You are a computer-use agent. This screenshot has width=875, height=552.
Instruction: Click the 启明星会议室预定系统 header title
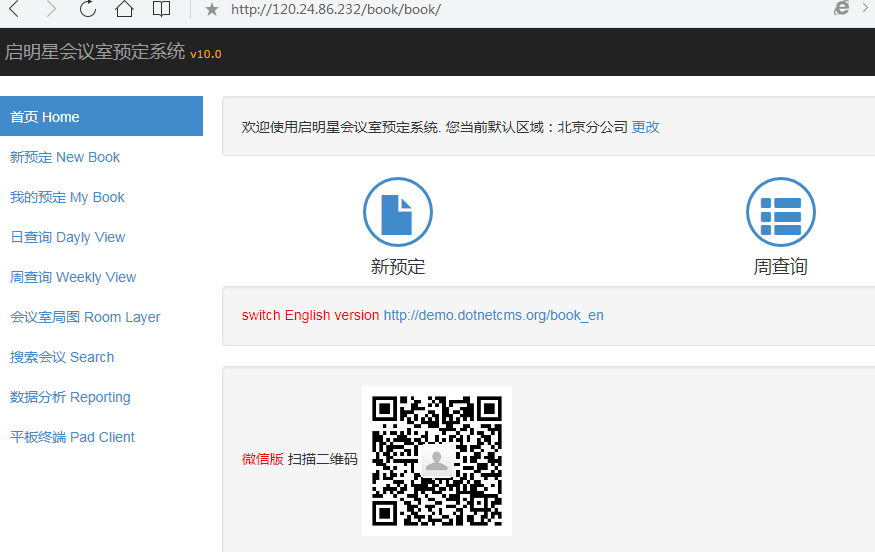95,51
